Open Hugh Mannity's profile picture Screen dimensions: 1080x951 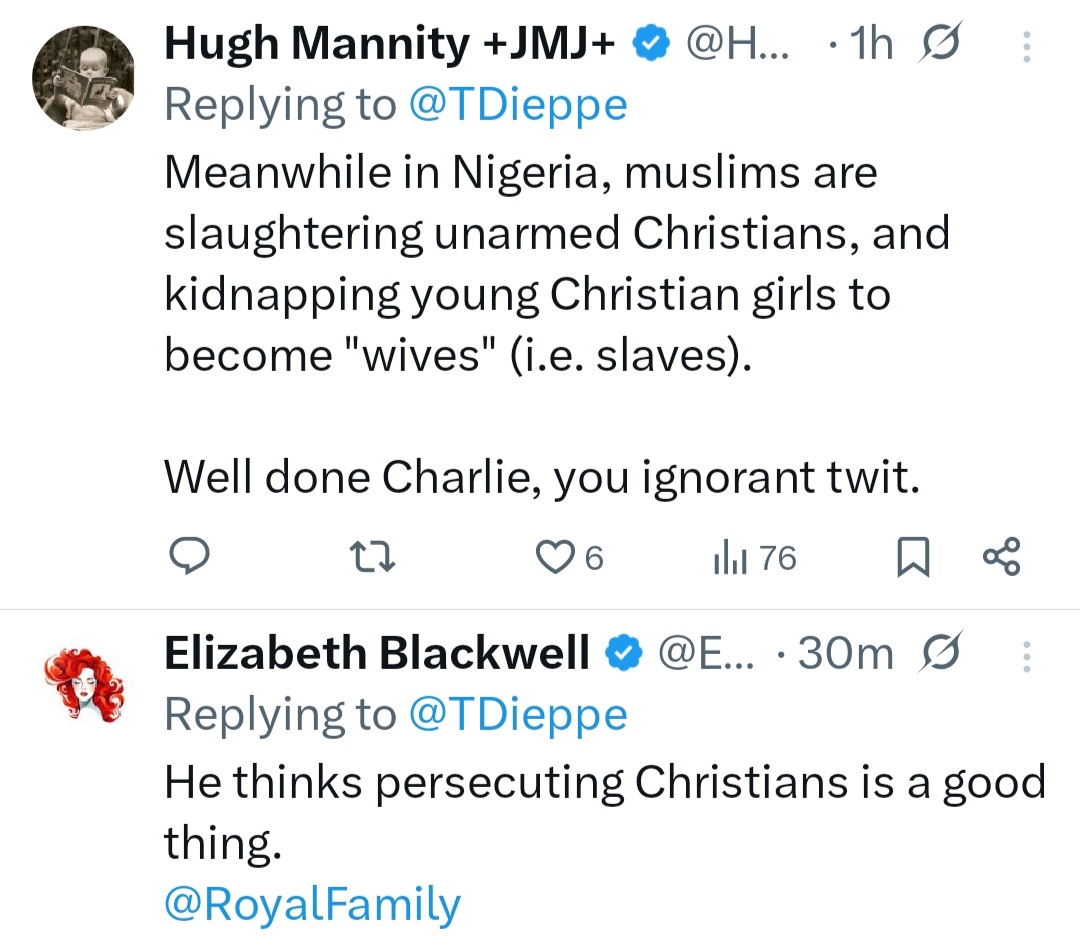point(83,80)
